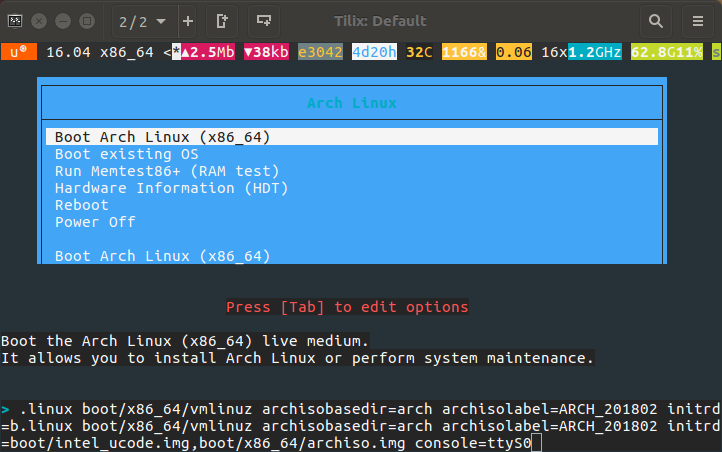
Task: Click the Tilix terminal app icon
Action: (x=15, y=21)
